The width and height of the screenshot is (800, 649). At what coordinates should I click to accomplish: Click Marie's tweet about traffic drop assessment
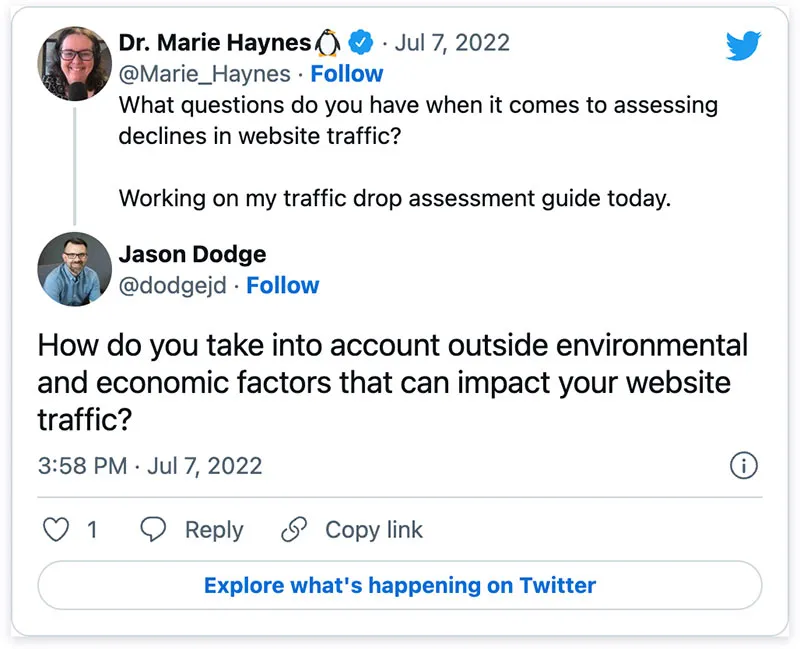tap(394, 197)
